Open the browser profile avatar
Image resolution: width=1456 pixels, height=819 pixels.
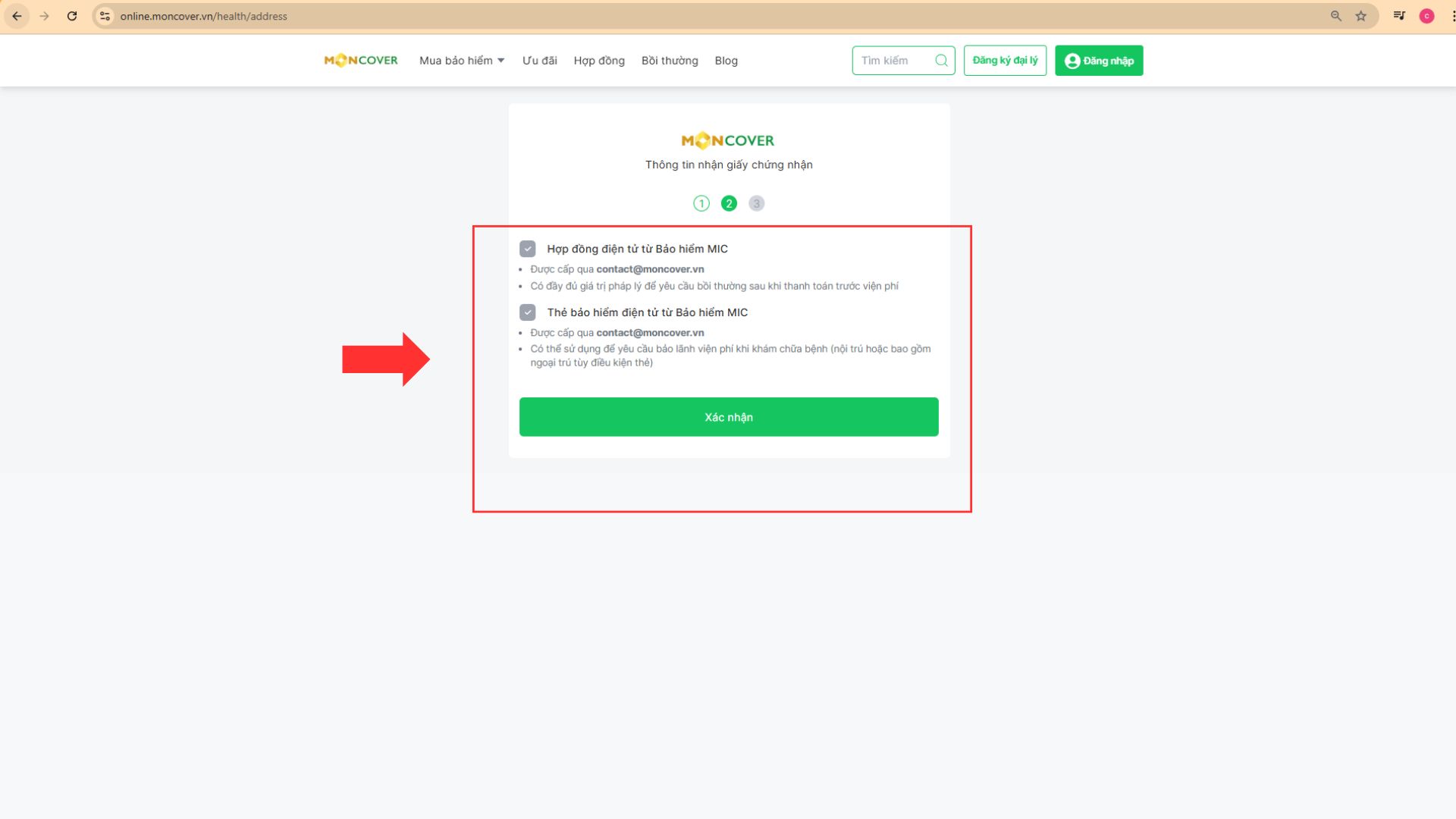[x=1426, y=16]
